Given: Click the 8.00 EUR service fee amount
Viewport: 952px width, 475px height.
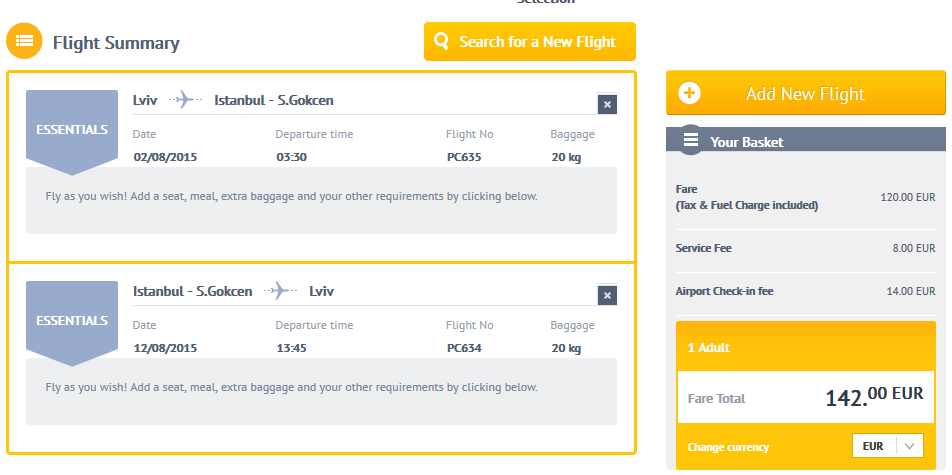Looking at the screenshot, I should pyautogui.click(x=913, y=248).
